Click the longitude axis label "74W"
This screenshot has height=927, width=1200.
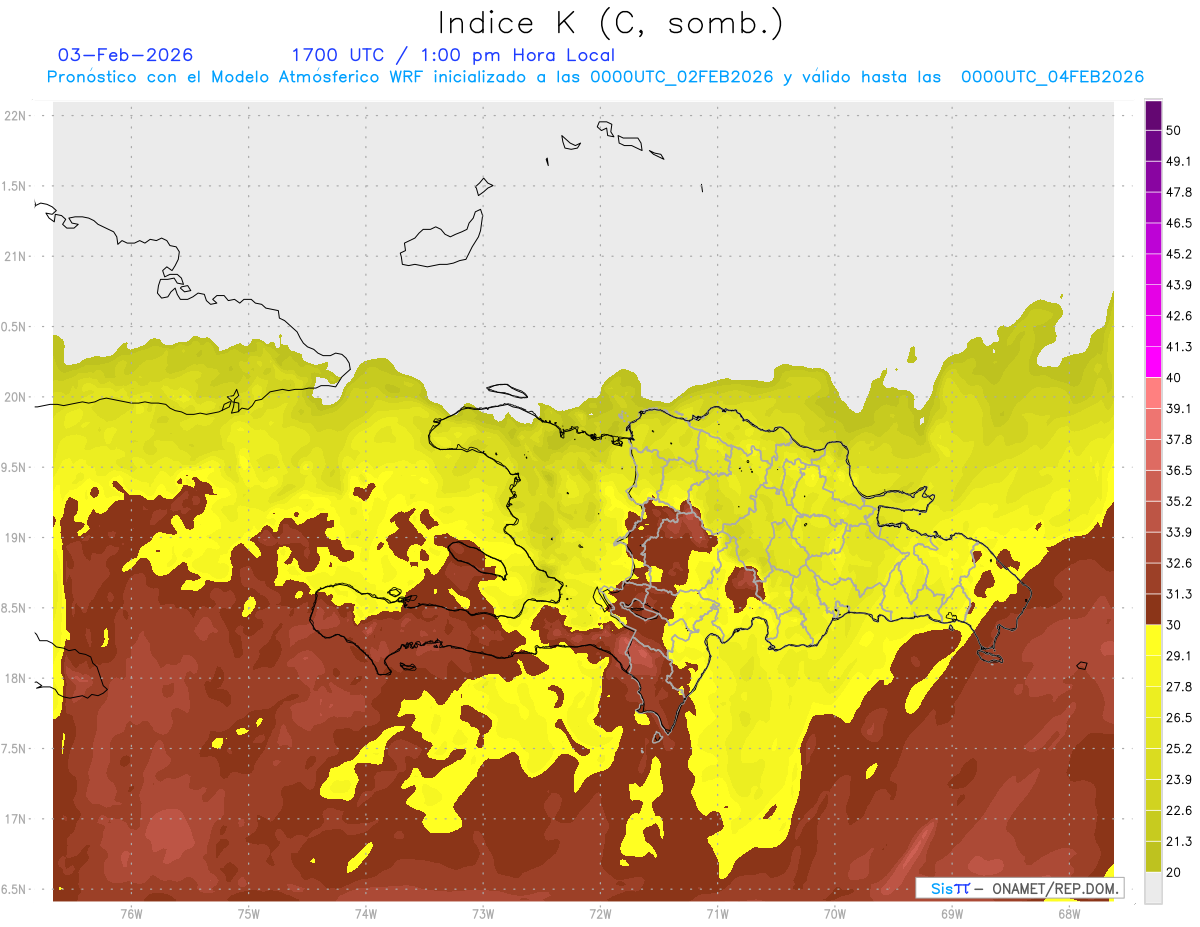[366, 913]
